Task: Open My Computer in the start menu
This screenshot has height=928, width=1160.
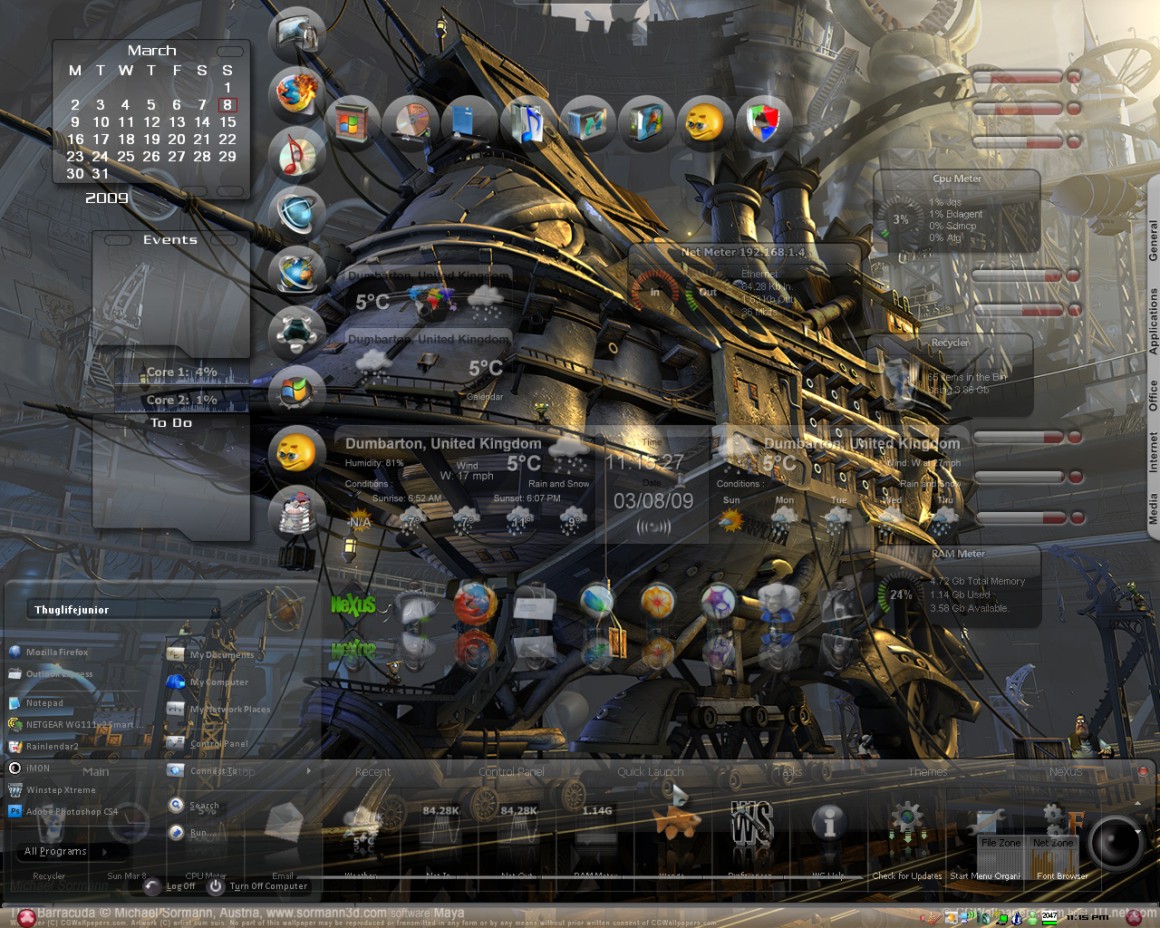Action: [209, 682]
